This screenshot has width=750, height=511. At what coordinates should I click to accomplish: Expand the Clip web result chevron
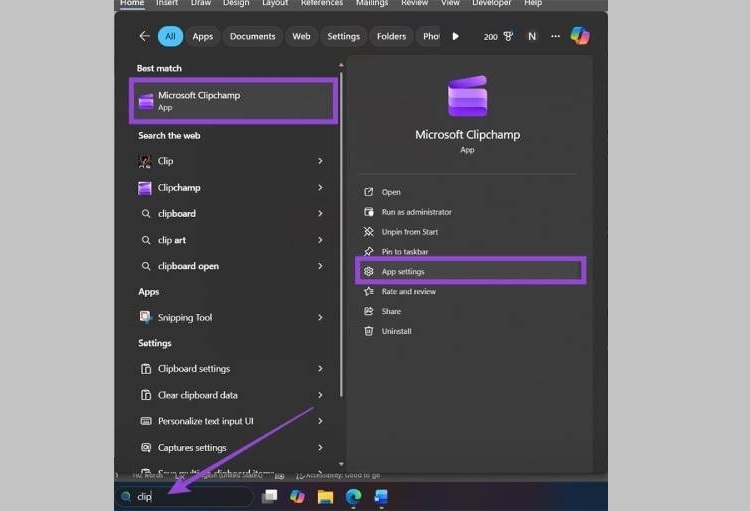(320, 161)
